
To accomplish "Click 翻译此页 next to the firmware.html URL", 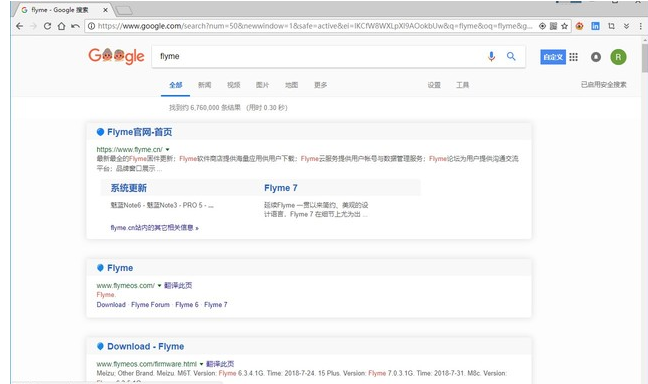I will coord(220,364).
